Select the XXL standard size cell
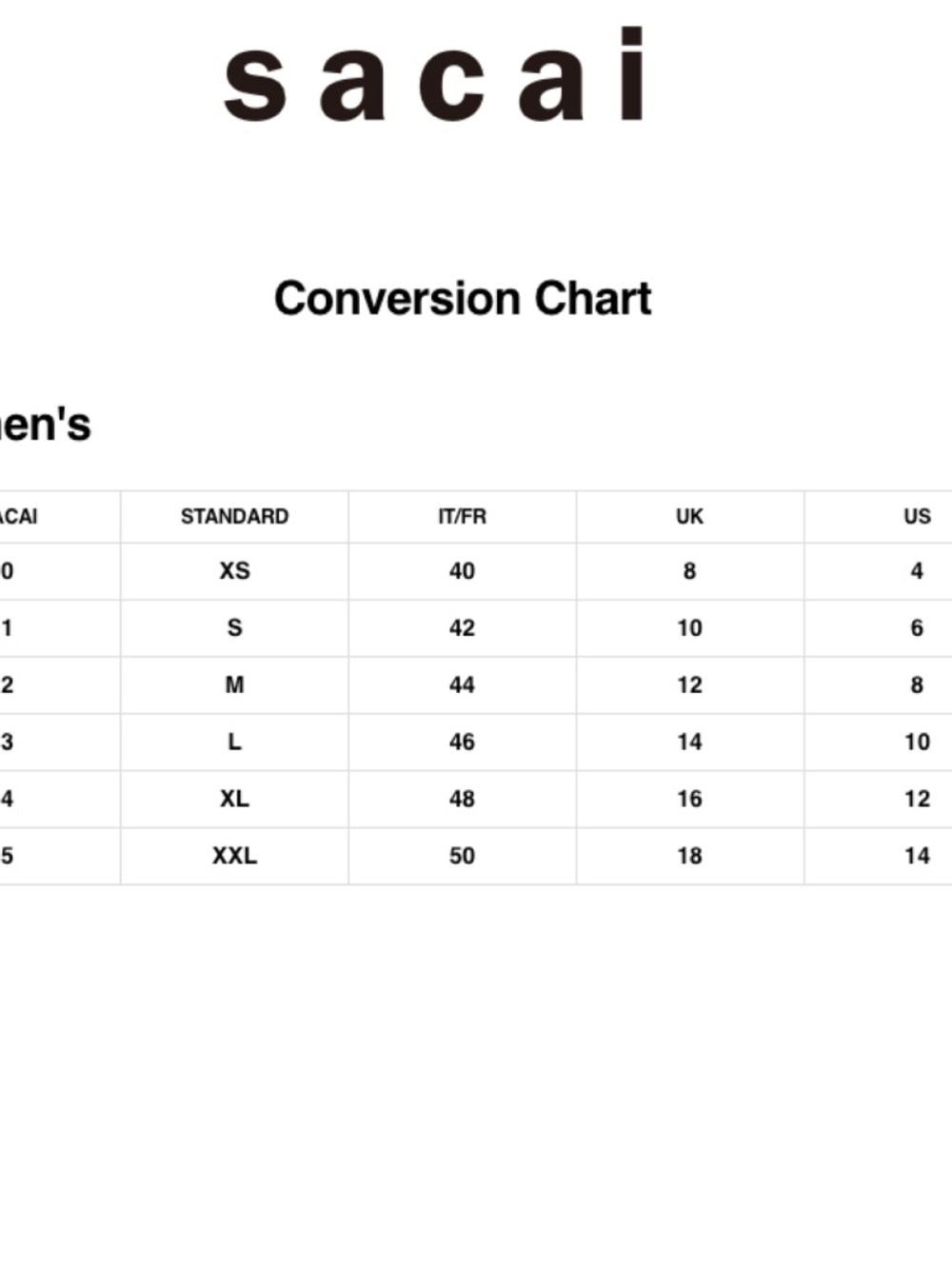Screen dimensions: 952x1269 [234, 856]
